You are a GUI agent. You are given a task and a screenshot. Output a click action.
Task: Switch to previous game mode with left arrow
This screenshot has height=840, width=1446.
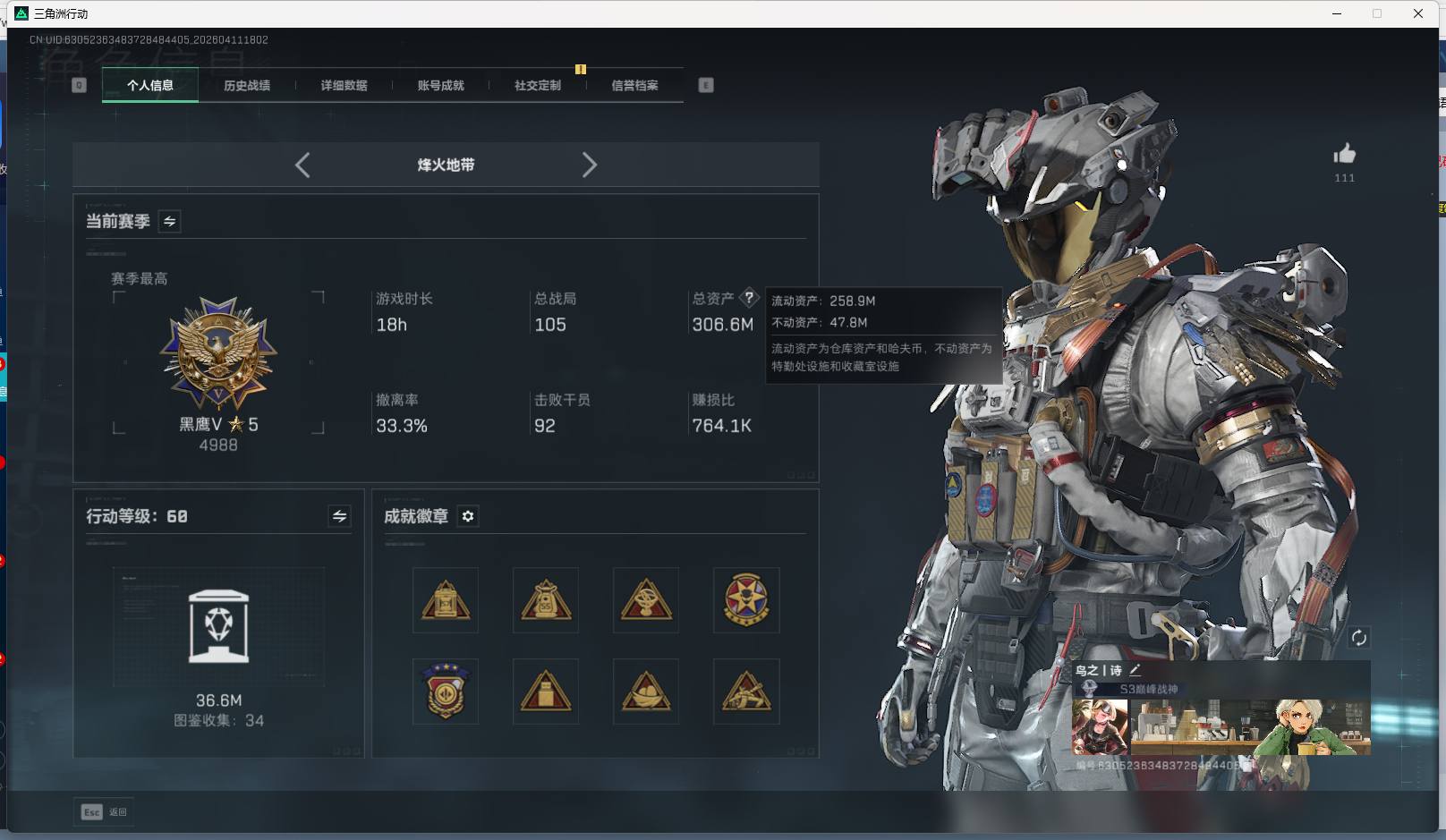point(302,165)
